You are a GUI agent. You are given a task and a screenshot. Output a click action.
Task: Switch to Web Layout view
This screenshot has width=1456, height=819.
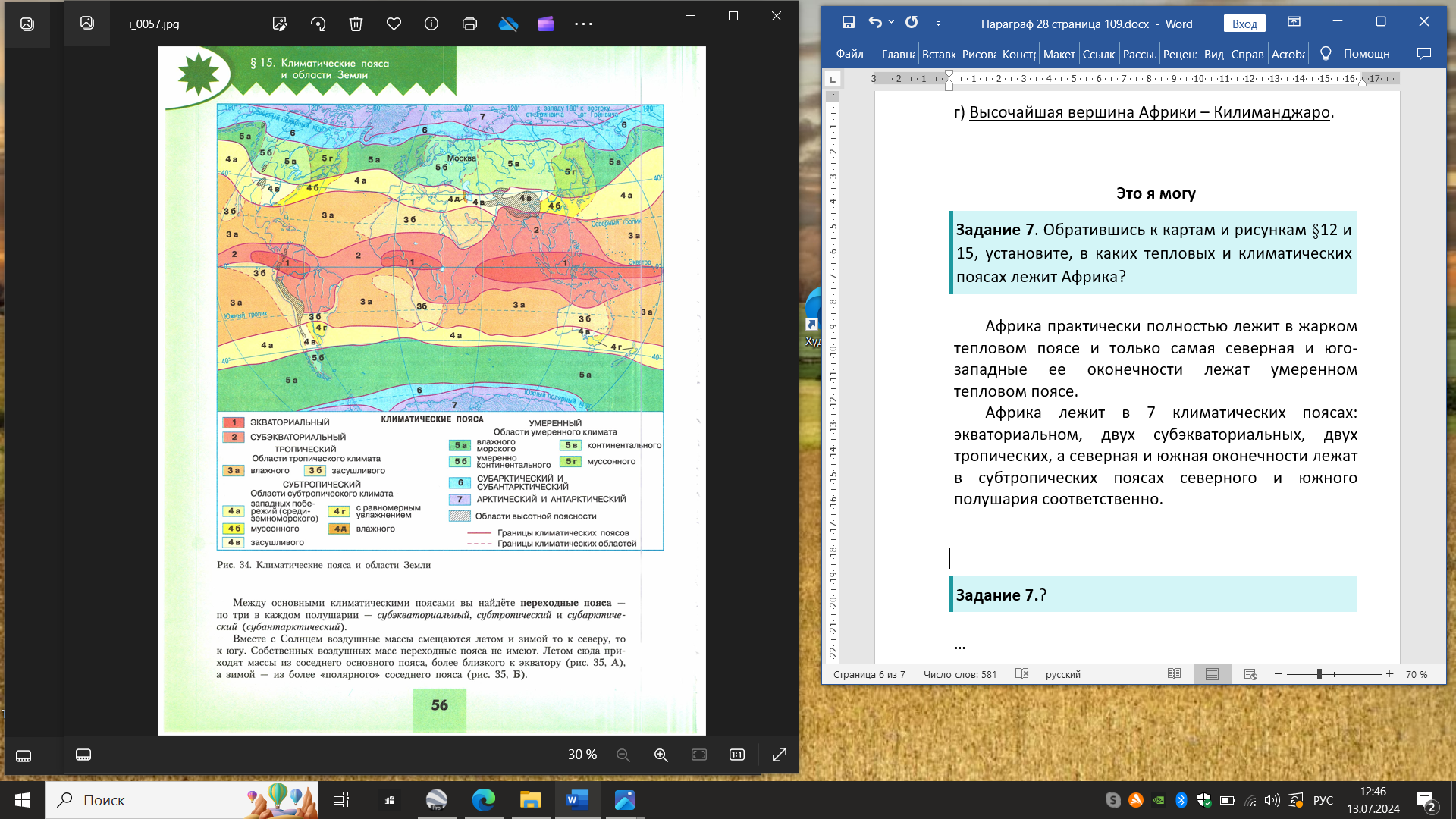pyautogui.click(x=1250, y=674)
